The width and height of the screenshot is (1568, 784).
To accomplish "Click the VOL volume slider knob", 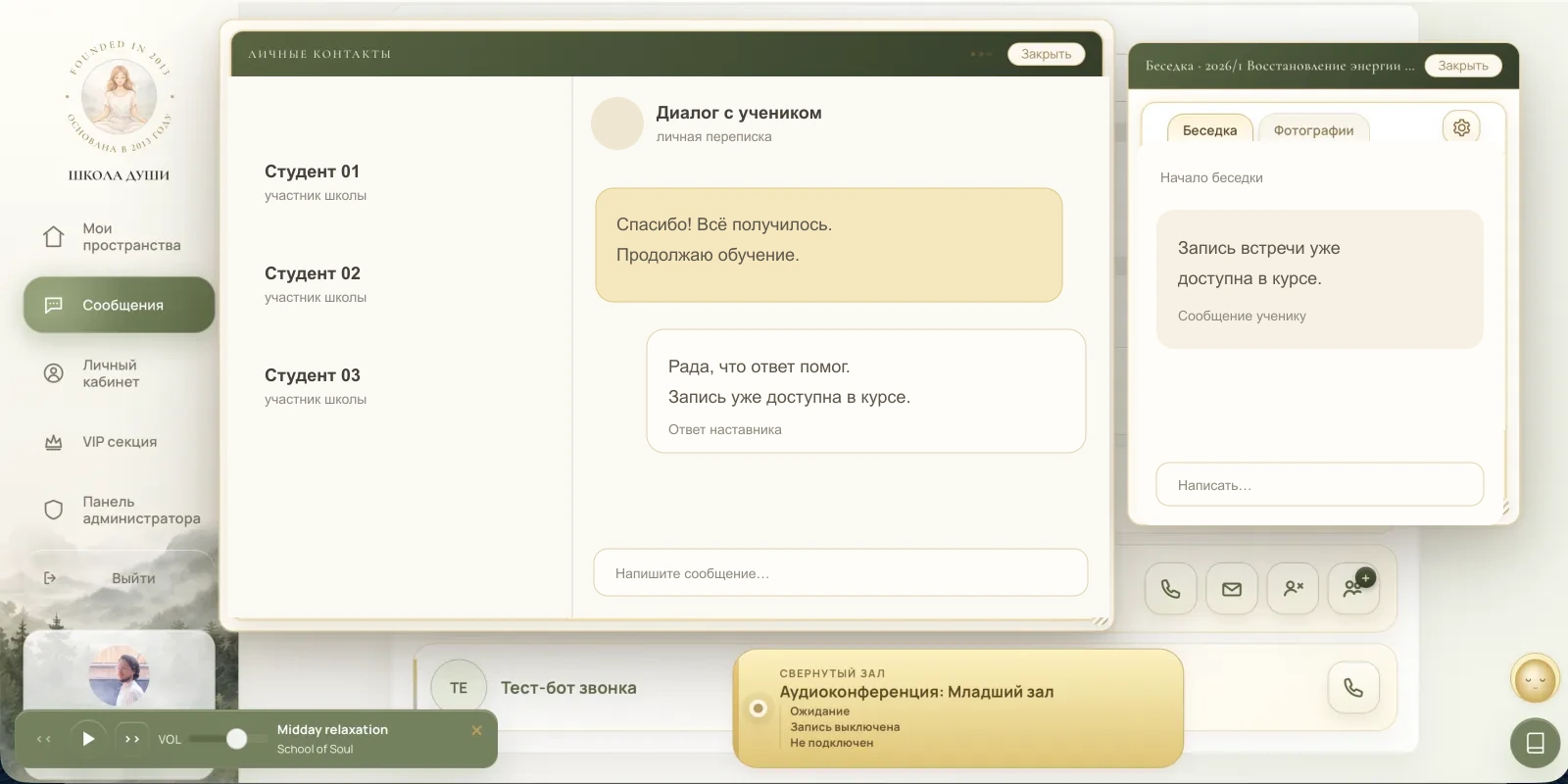I will [236, 739].
